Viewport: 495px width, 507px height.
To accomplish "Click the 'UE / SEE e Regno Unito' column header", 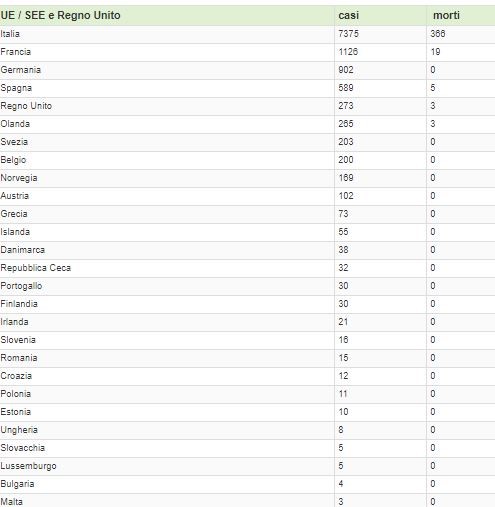I will 60,15.
